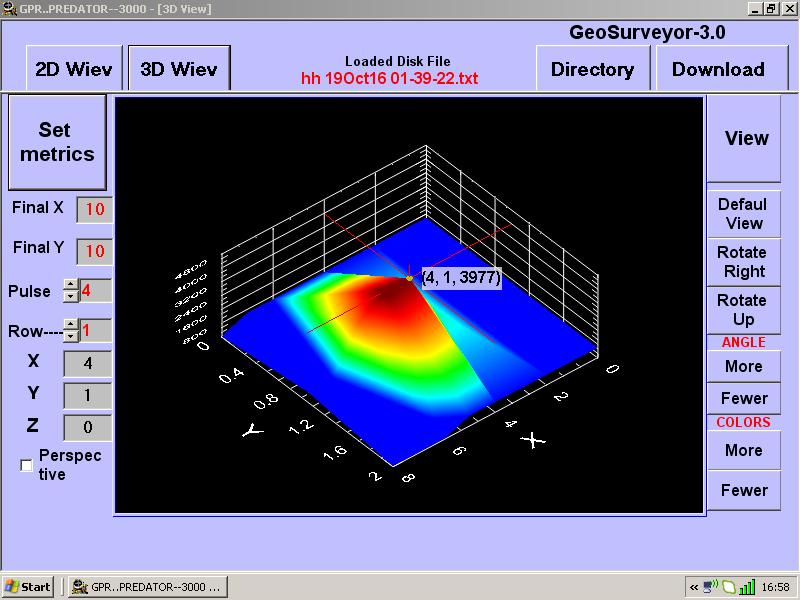The width and height of the screenshot is (800, 600).
Task: Expand hidden tray icons chevron
Action: (x=694, y=587)
